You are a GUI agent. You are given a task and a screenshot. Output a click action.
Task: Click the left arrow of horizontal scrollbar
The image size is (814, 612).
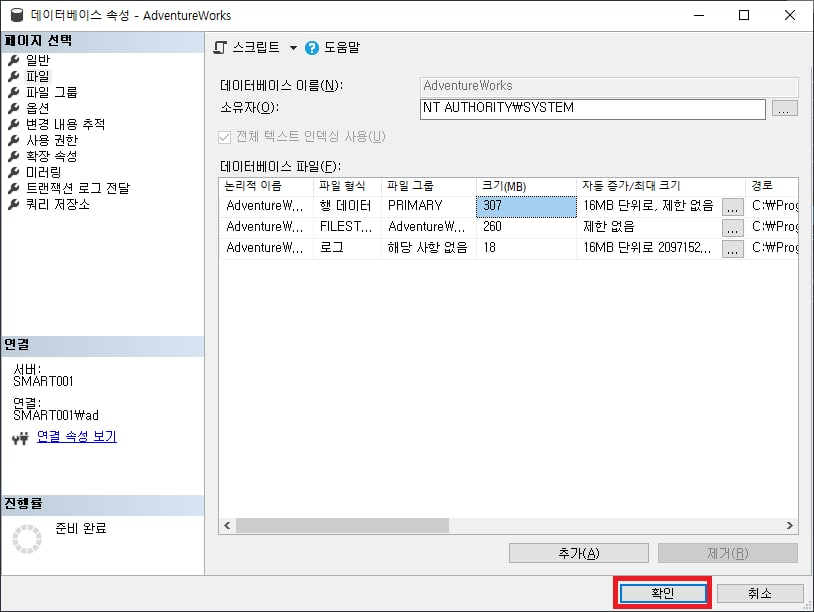227,525
